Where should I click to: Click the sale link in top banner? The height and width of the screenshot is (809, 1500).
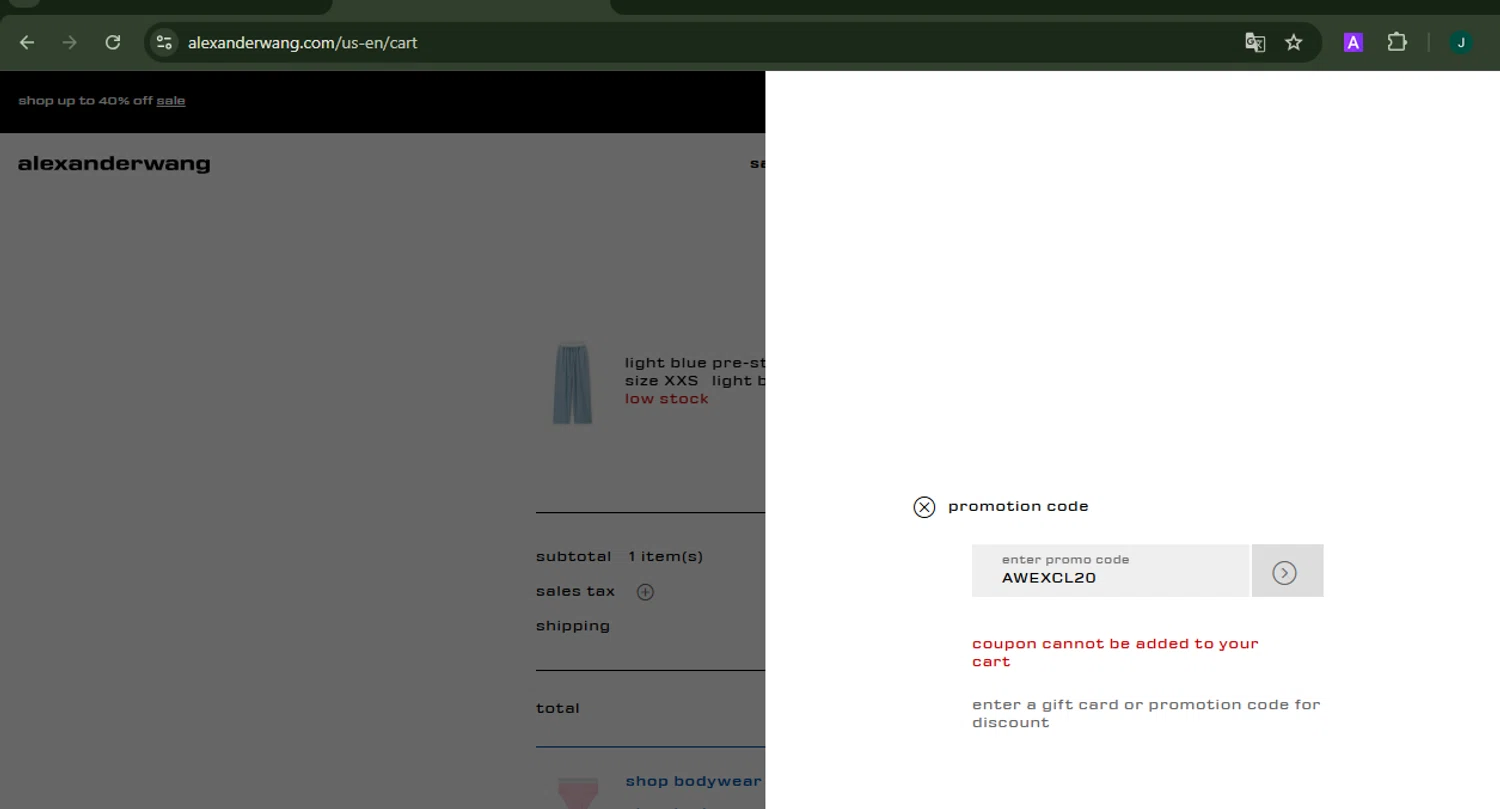[x=170, y=100]
